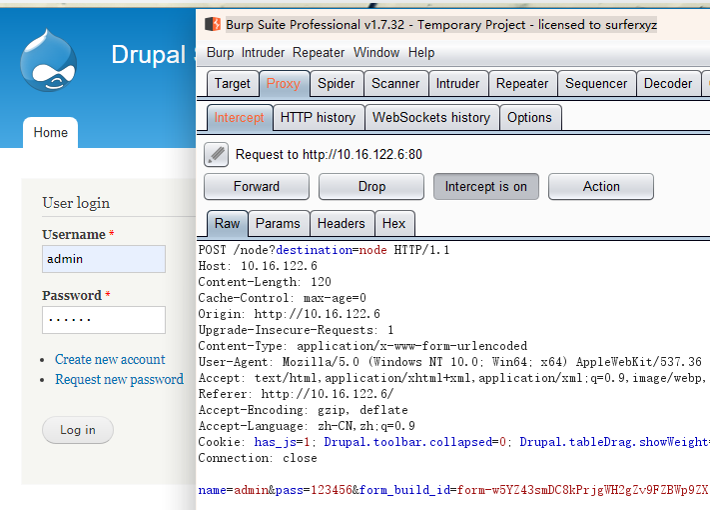
Task: Click the Host: 10.16.122.6 header line
Action: tap(258, 266)
